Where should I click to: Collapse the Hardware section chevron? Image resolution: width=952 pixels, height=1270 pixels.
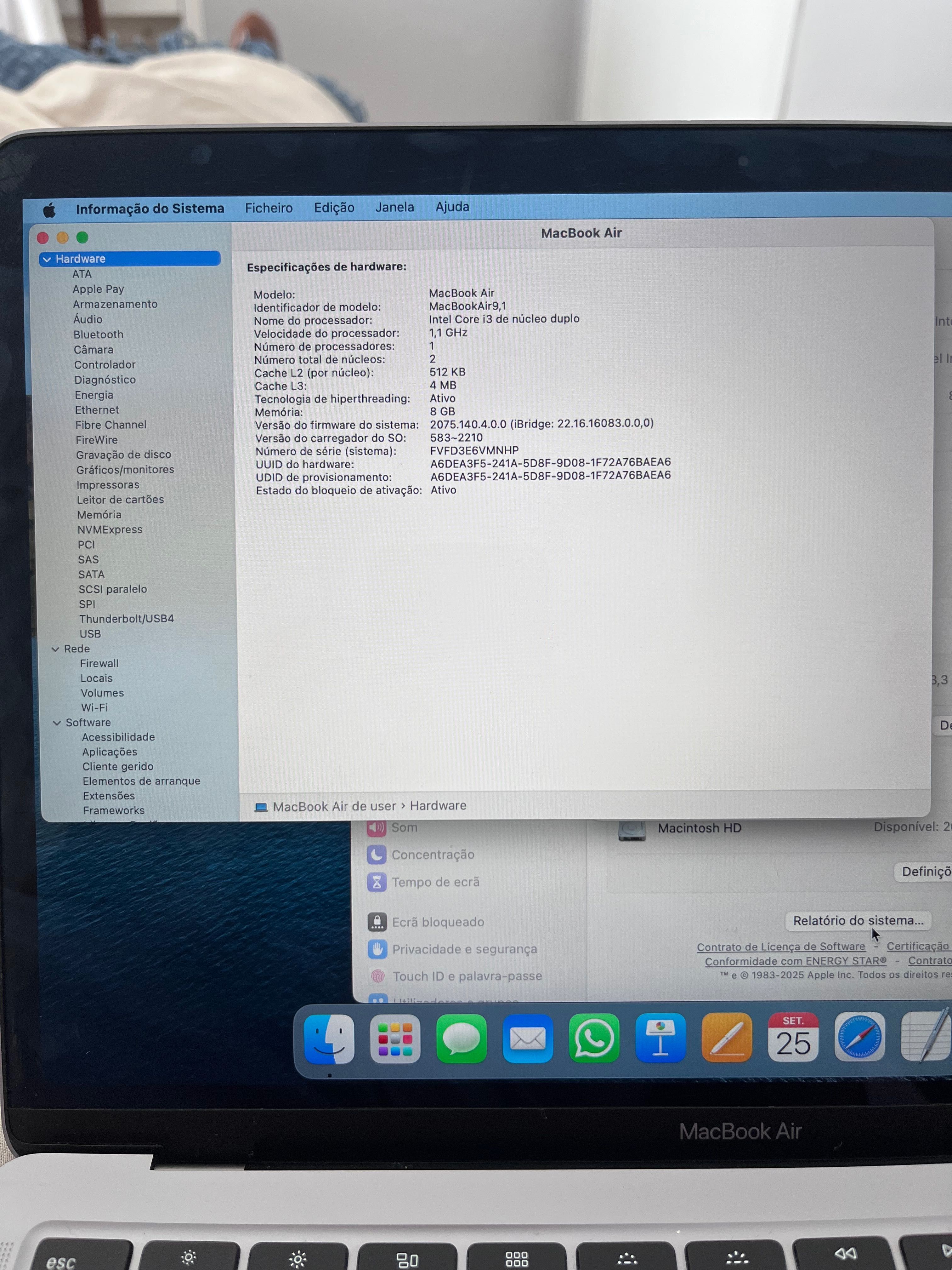[47, 260]
